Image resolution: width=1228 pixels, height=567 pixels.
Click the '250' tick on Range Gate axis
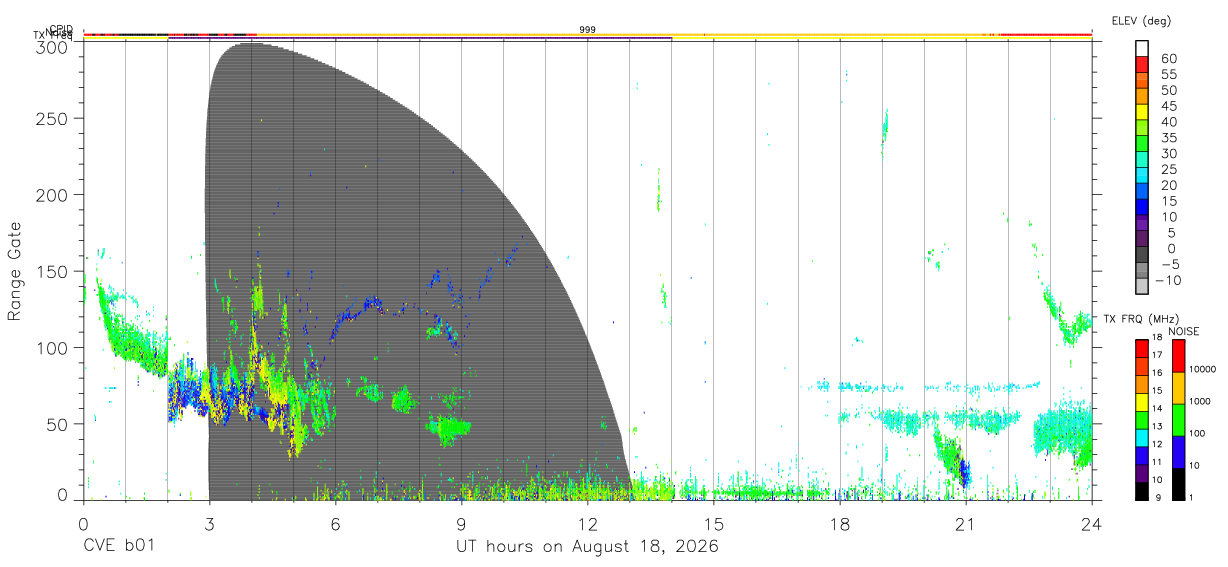[x=53, y=118]
